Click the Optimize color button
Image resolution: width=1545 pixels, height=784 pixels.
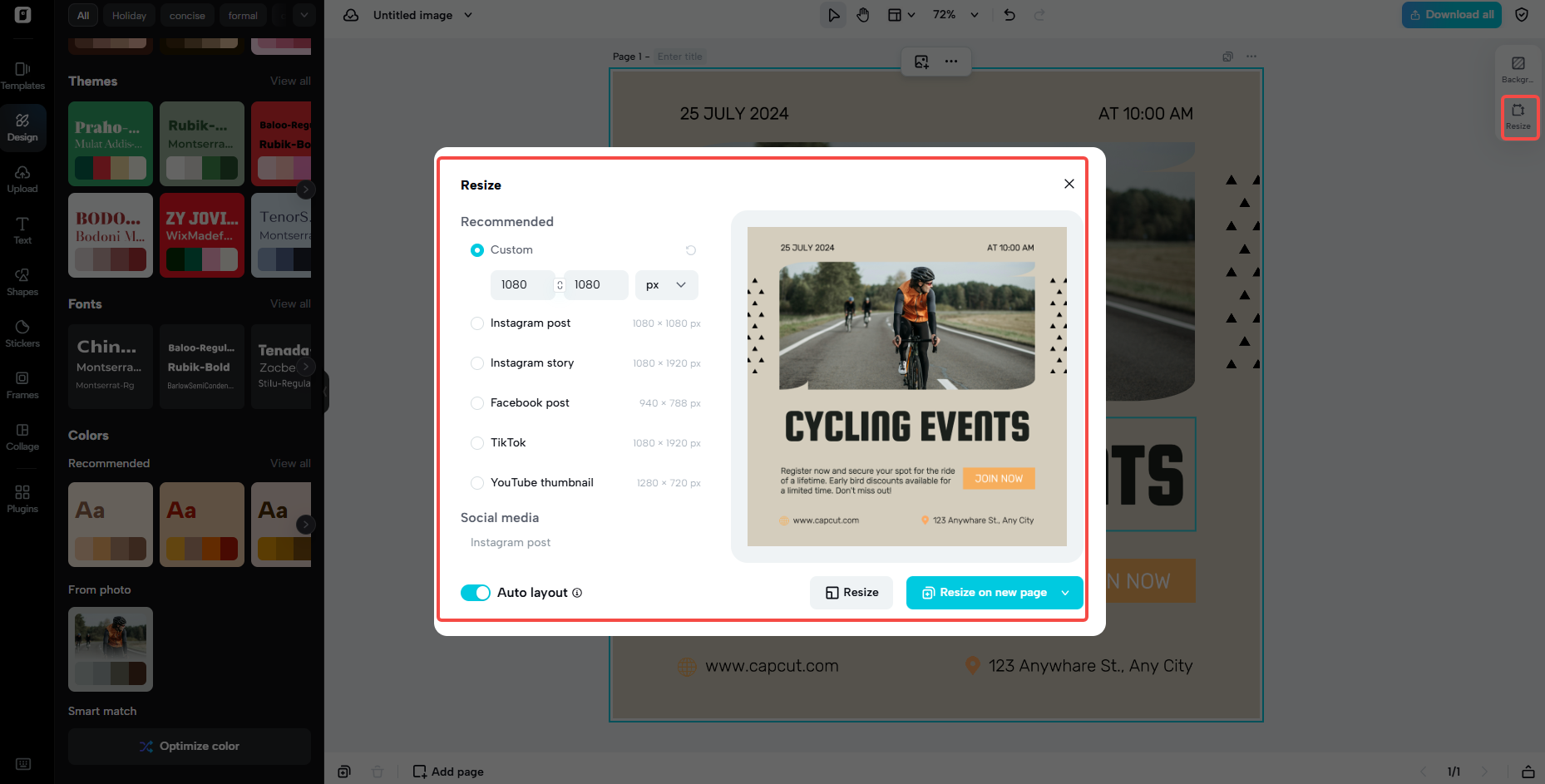point(190,747)
